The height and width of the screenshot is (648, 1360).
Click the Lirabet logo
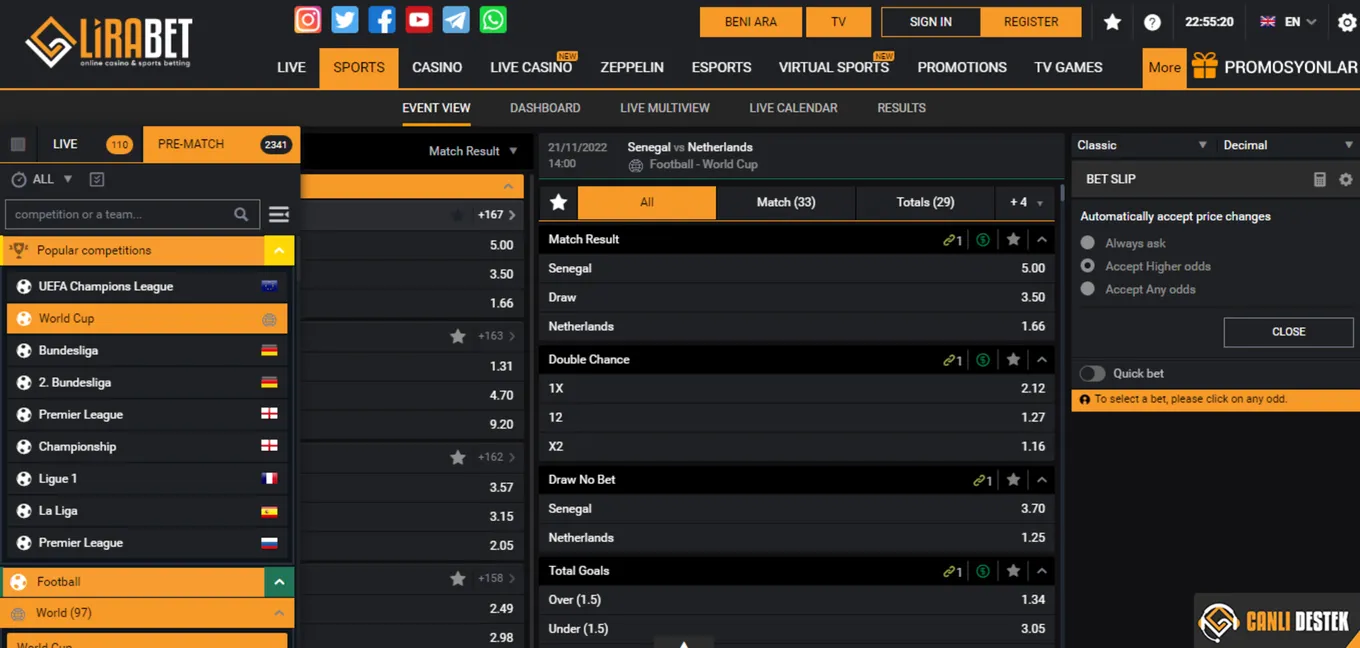pyautogui.click(x=108, y=42)
